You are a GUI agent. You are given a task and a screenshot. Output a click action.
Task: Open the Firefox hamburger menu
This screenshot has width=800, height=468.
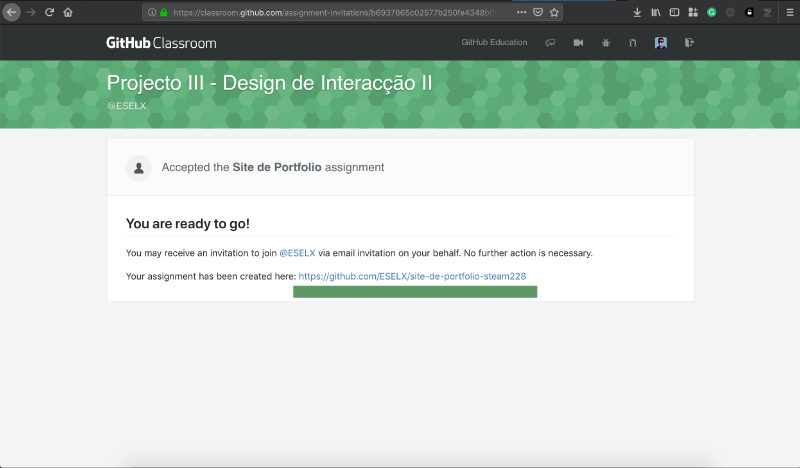tap(790, 12)
